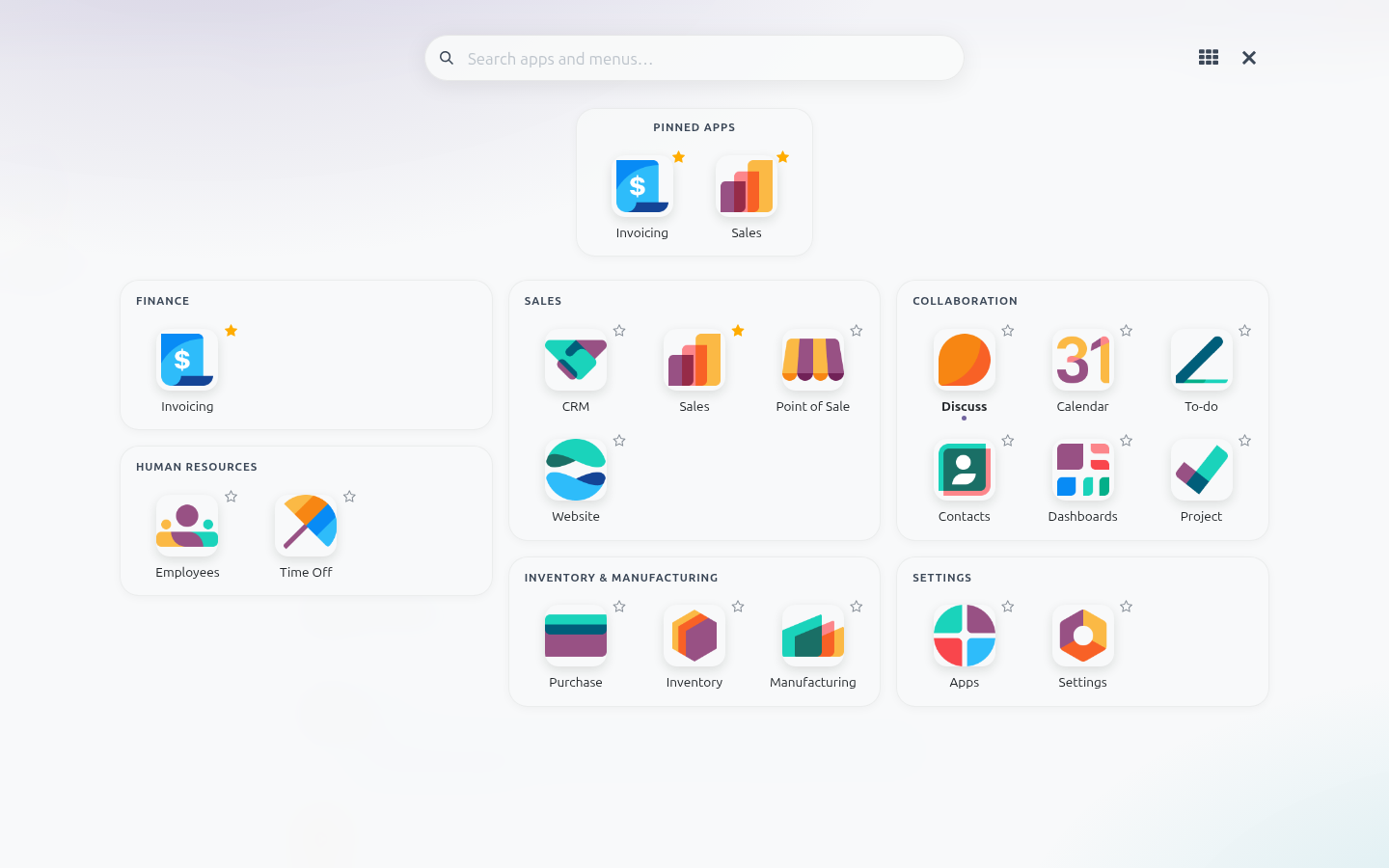Pin the Project app star
Image resolution: width=1389 pixels, height=868 pixels.
1245,441
